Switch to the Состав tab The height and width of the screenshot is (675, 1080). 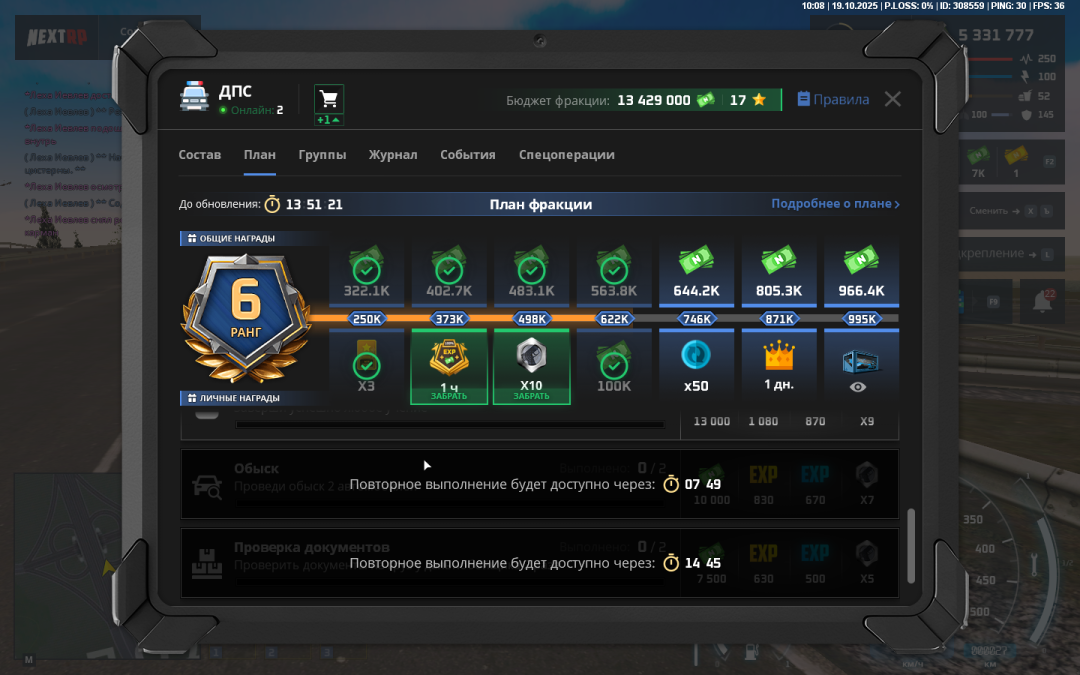[200, 155]
